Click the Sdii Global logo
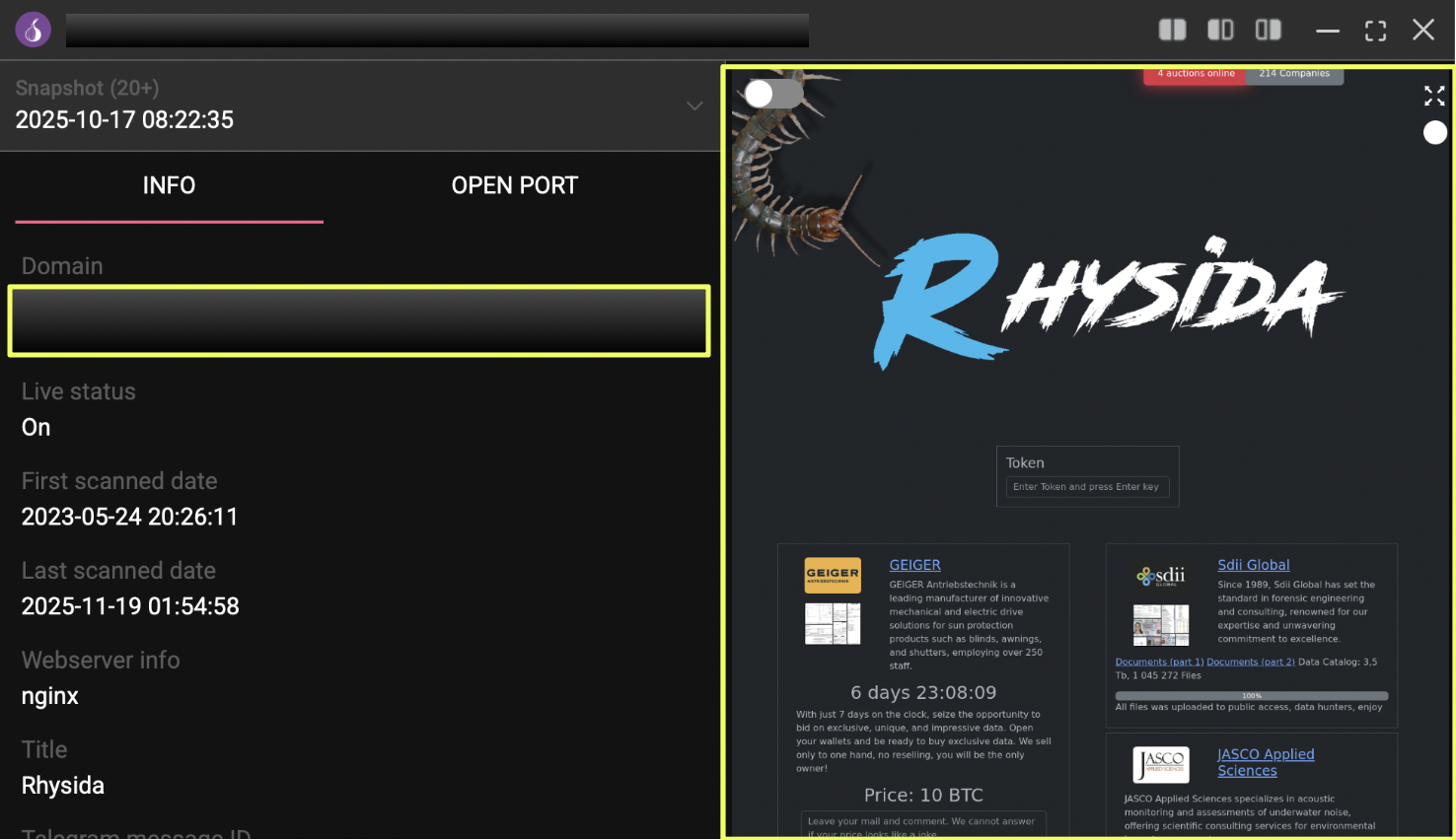The height and width of the screenshot is (840, 1456). (1161, 576)
